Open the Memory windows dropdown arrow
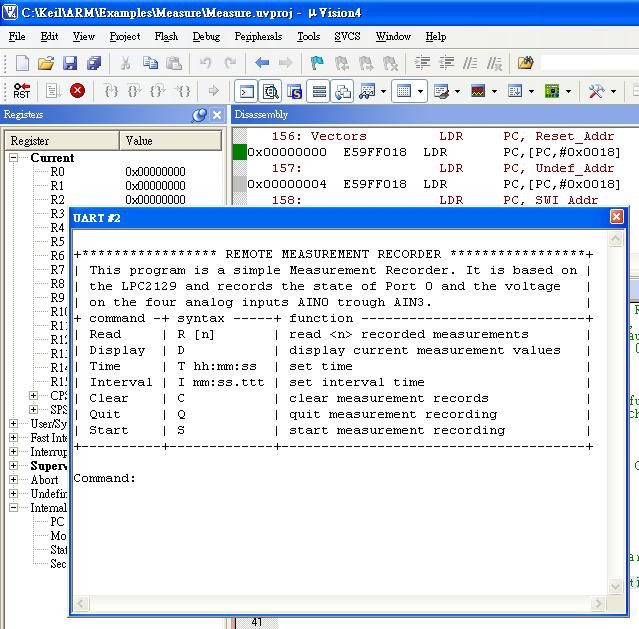The width and height of the screenshot is (639, 629). pos(420,91)
